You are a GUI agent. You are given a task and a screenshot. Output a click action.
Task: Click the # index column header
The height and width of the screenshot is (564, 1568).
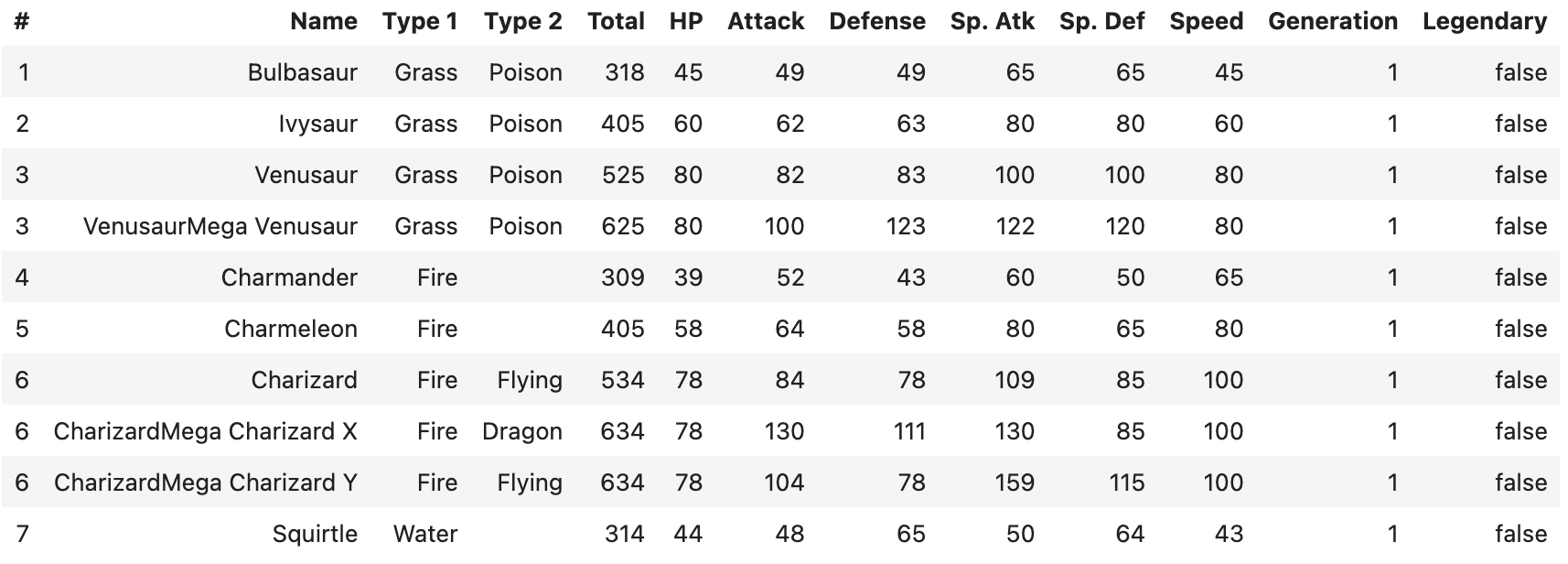22,21
